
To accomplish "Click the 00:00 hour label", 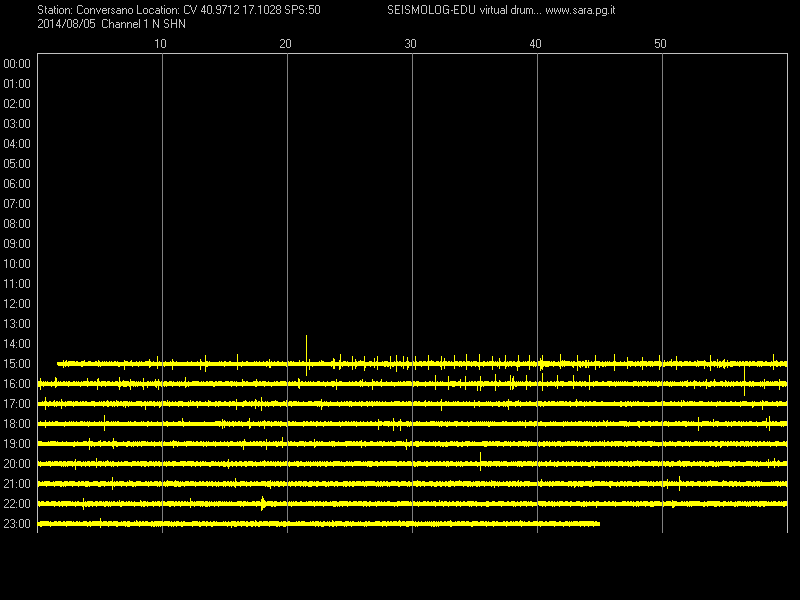I will (x=17, y=64).
